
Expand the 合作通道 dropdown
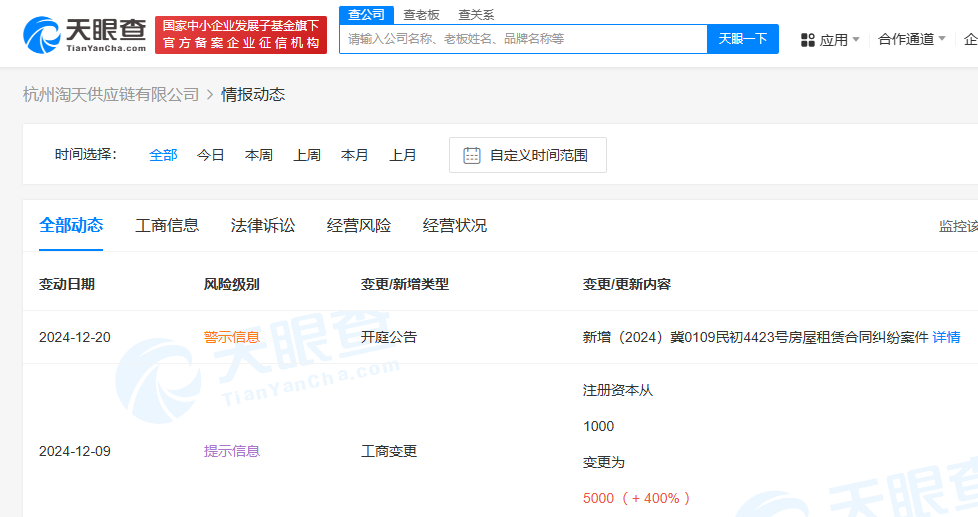(x=911, y=39)
